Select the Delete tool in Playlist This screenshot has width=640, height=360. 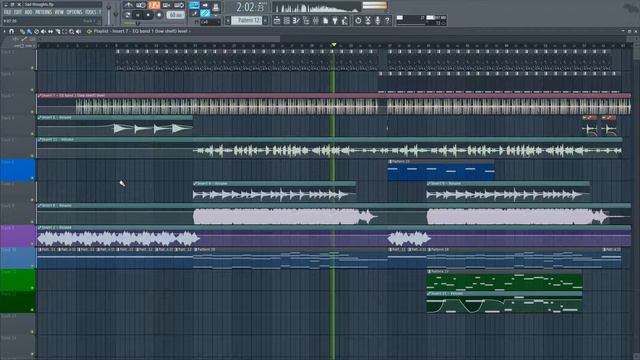coord(36,31)
